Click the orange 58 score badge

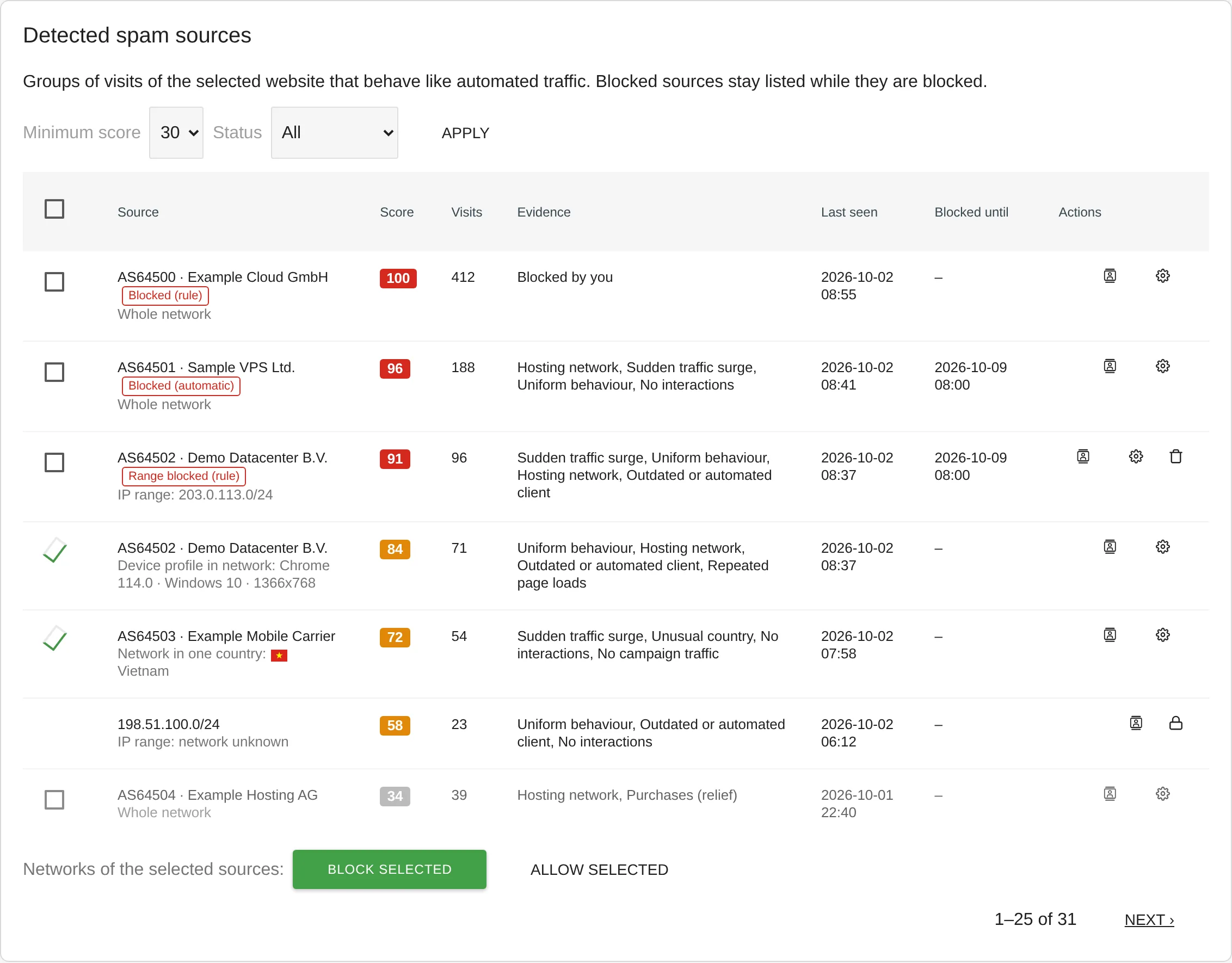395,725
